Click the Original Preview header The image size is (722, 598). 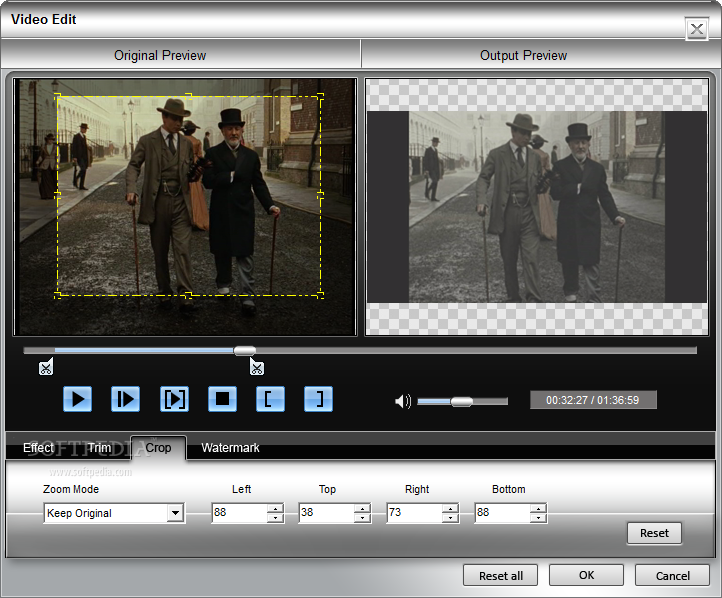tap(160, 55)
